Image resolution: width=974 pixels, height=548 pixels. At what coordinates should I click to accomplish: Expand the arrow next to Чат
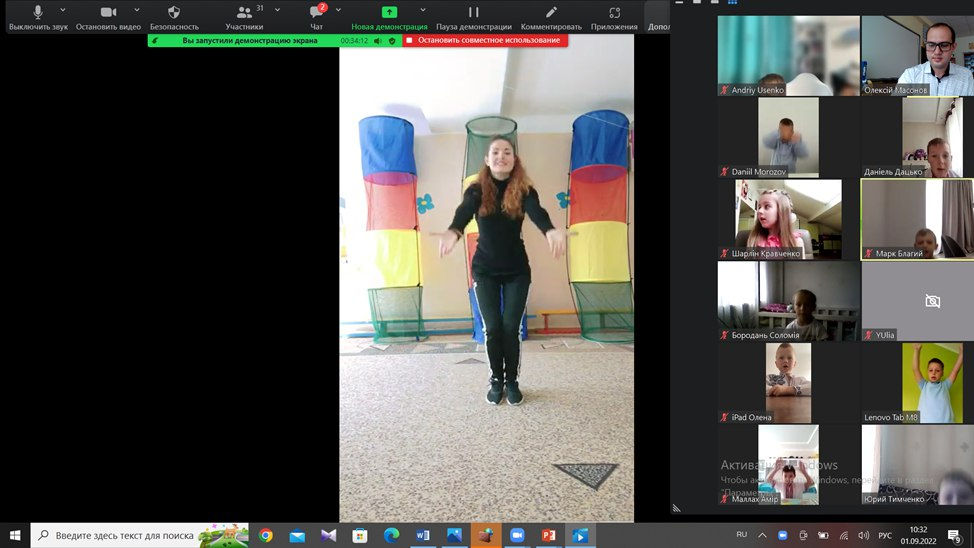click(338, 10)
